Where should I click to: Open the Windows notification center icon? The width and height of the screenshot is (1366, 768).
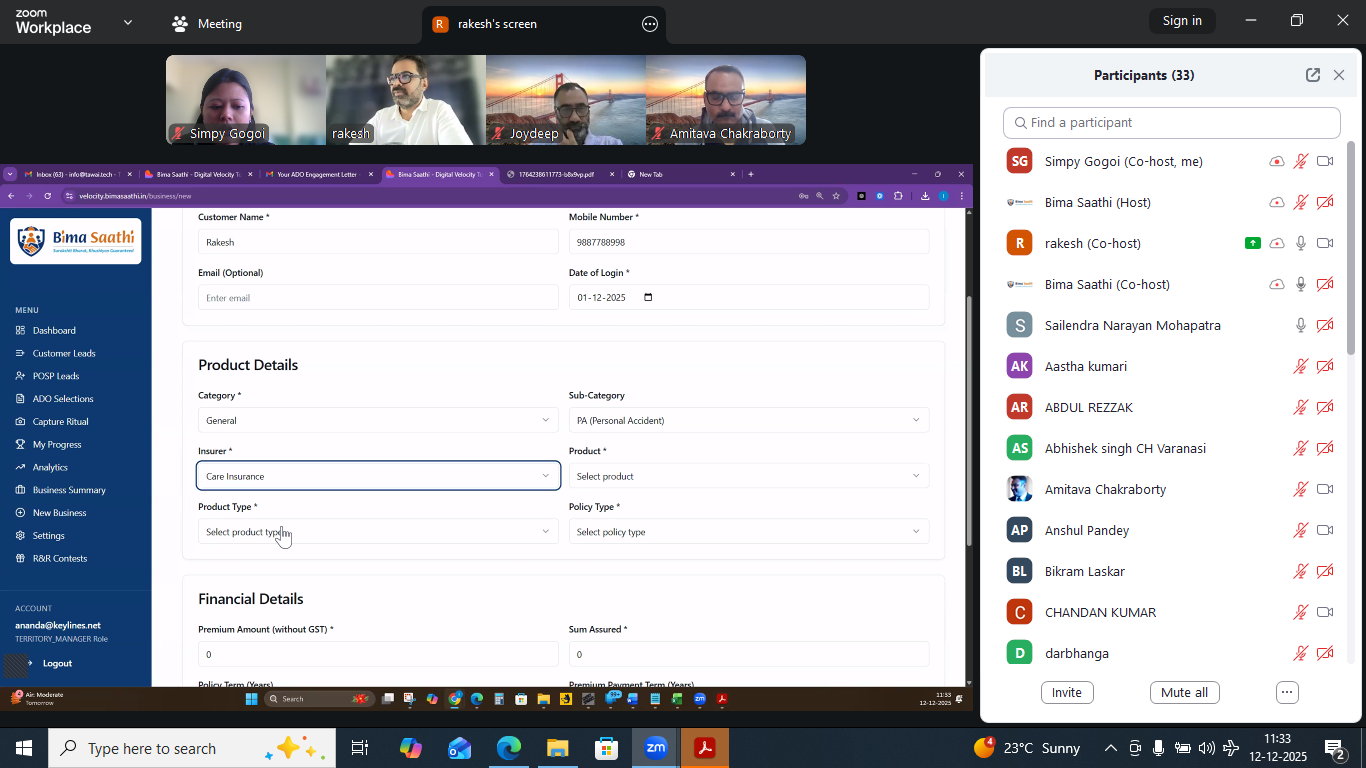point(1334,748)
